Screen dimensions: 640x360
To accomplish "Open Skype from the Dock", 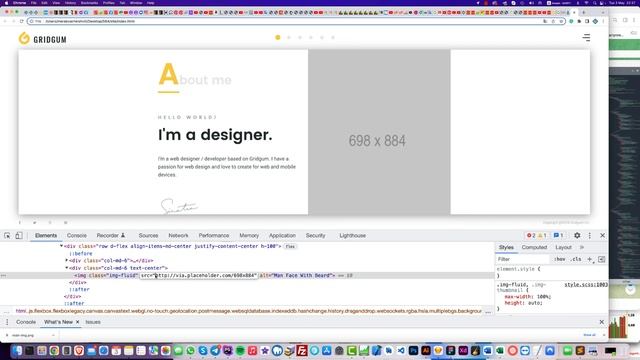I will (x=203, y=351).
